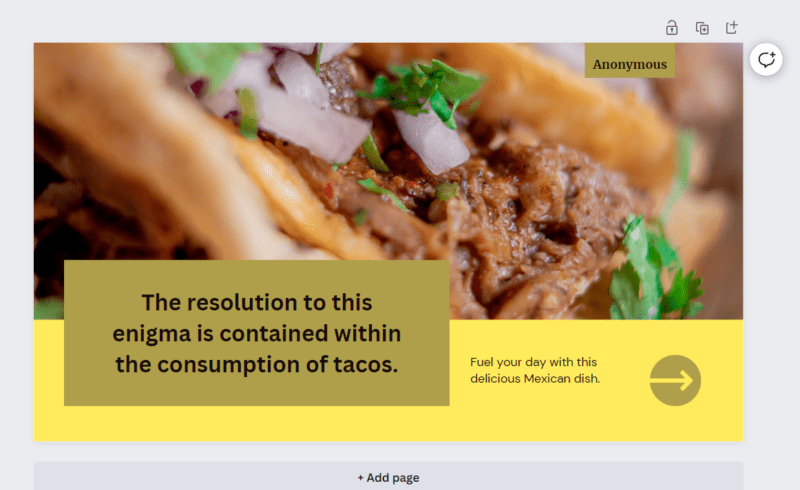The height and width of the screenshot is (490, 800).
Task: Click the white arrow inside the olive circle
Action: [671, 380]
